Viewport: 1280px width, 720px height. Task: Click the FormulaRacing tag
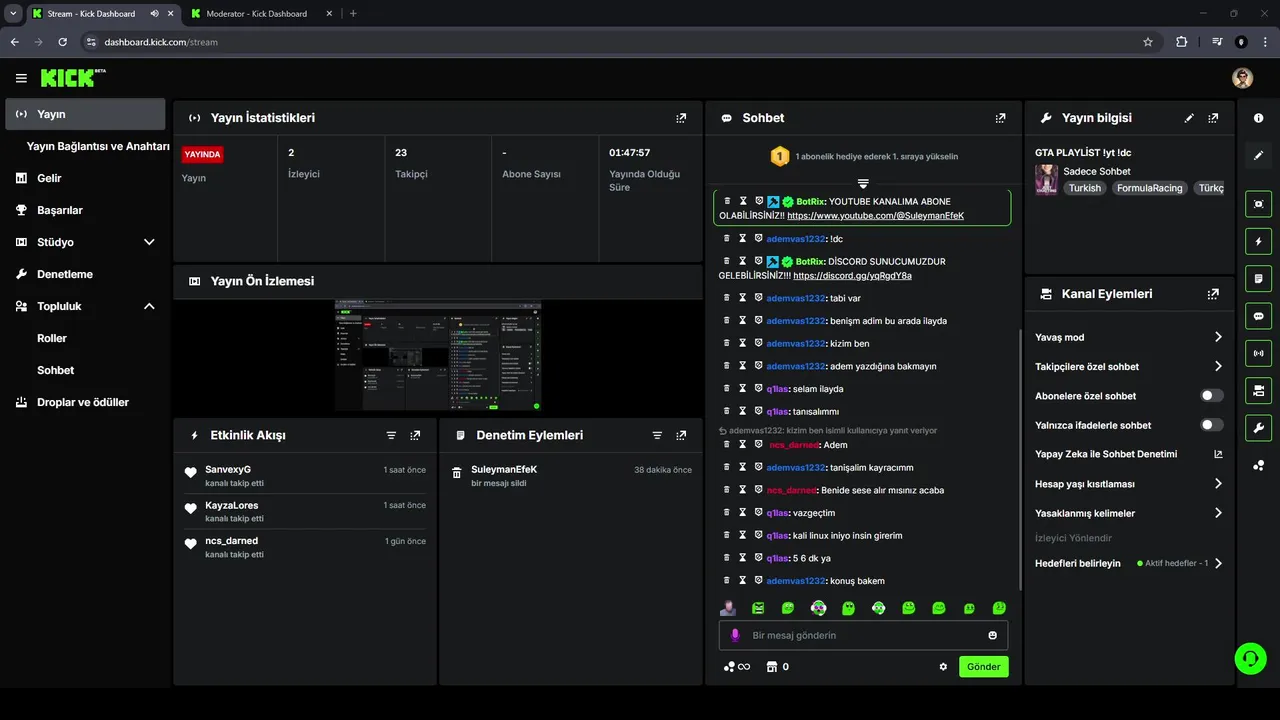pos(1149,188)
